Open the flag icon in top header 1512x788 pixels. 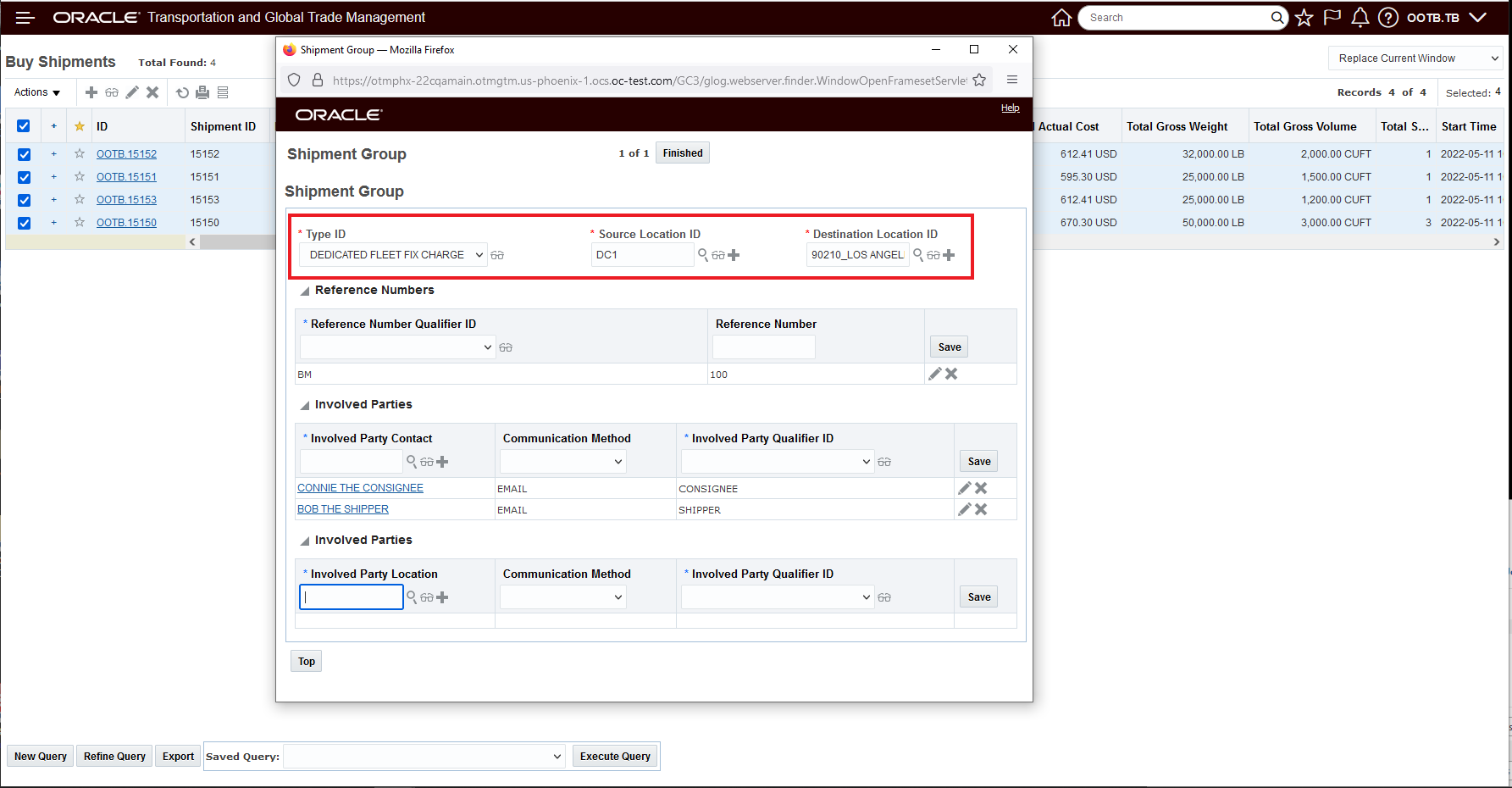pyautogui.click(x=1332, y=18)
